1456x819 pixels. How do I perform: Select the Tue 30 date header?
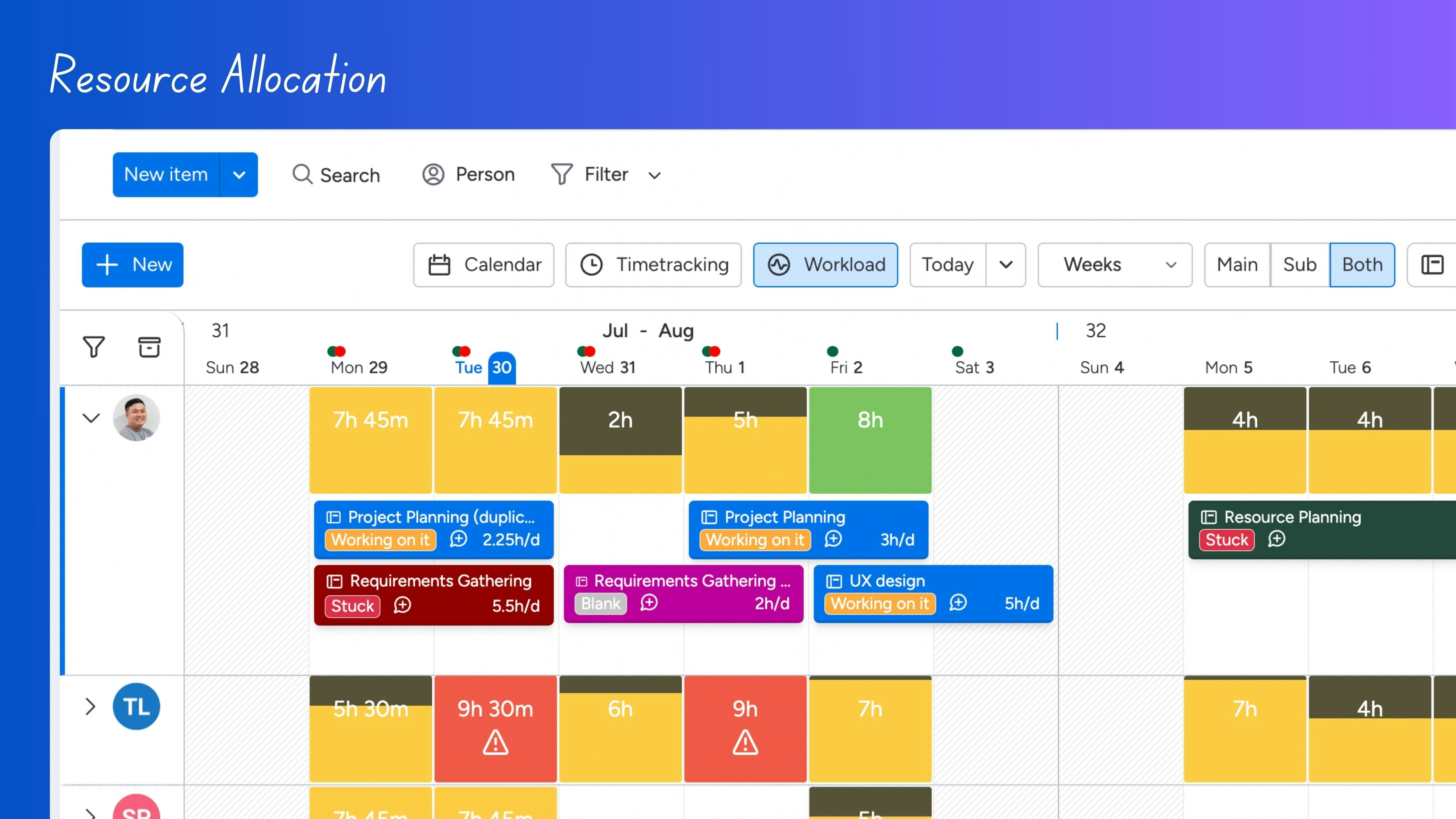(485, 368)
